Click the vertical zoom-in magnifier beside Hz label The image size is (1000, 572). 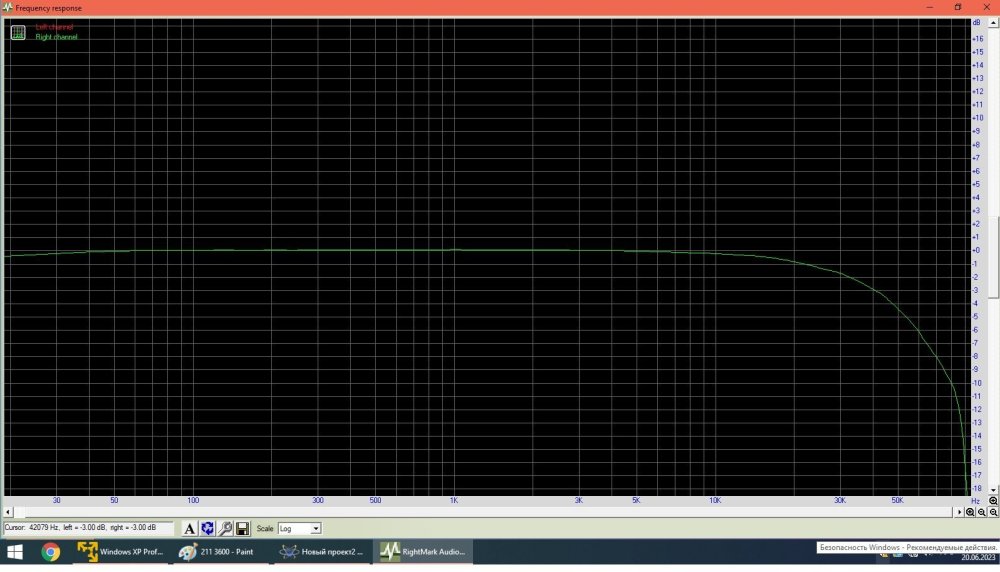pos(993,500)
